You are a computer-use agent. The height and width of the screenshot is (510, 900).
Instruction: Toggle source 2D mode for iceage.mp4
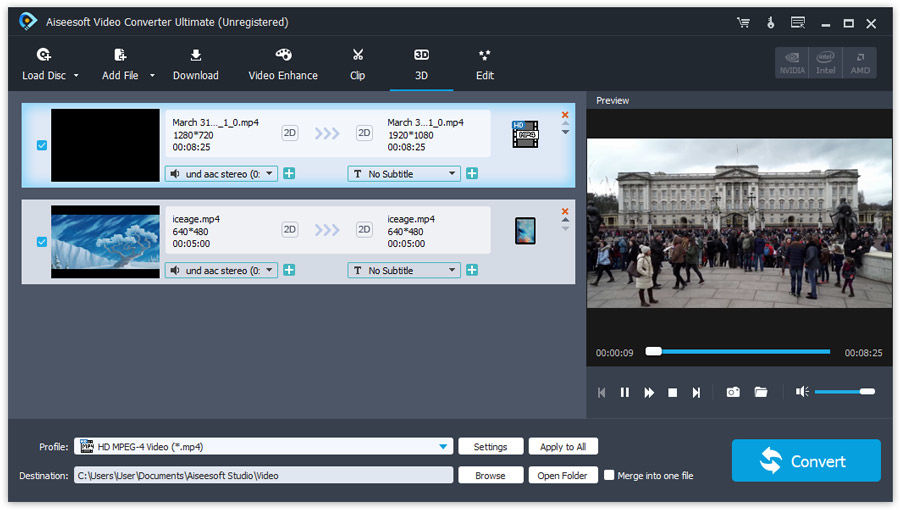[290, 229]
